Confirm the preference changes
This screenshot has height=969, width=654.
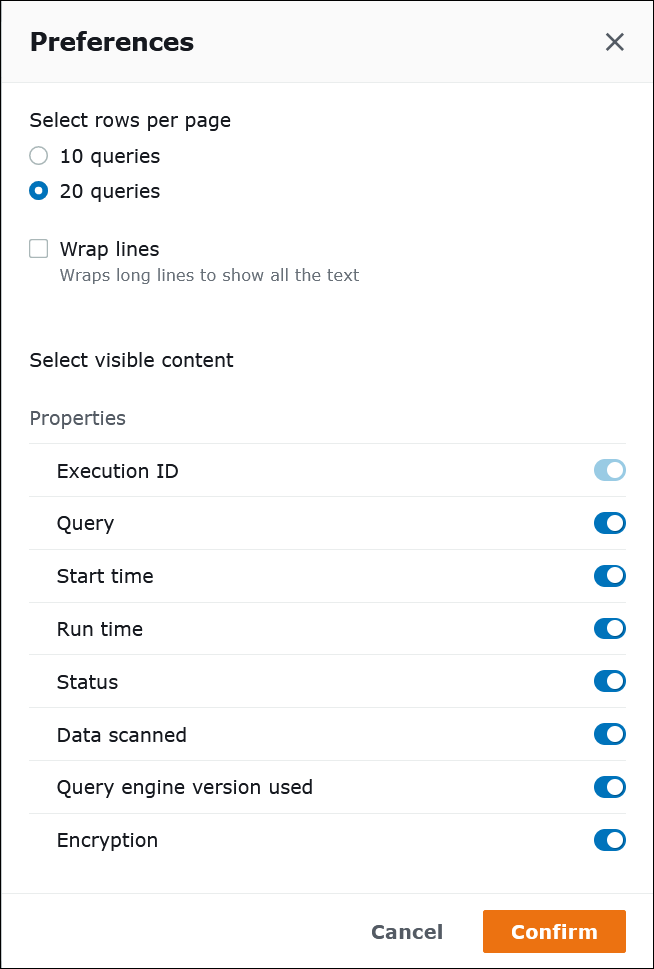pos(554,931)
